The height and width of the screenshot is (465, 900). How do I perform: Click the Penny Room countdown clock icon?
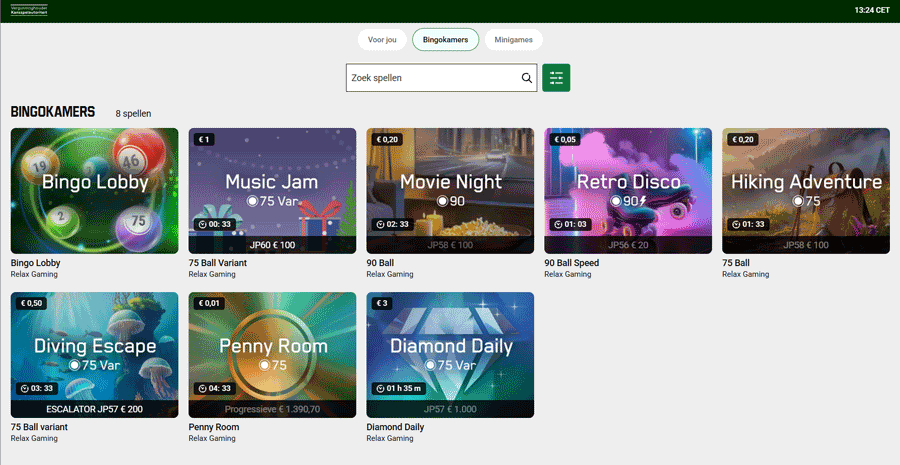(200, 389)
